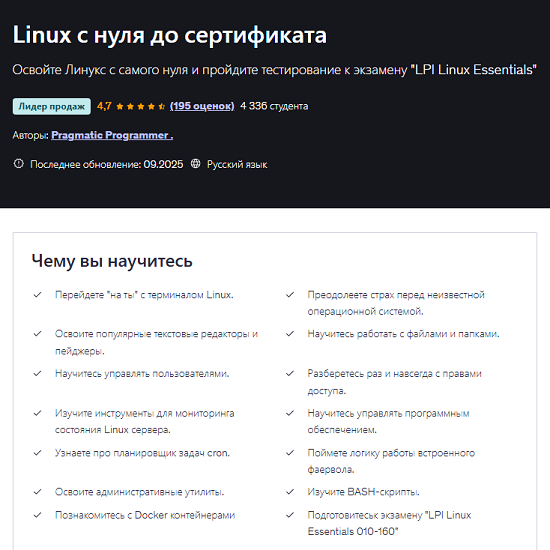Image resolution: width=550 pixels, height=550 pixels.
Task: Click checkmark beside 'Научитесь управлять пользователями'
Action: [38, 373]
